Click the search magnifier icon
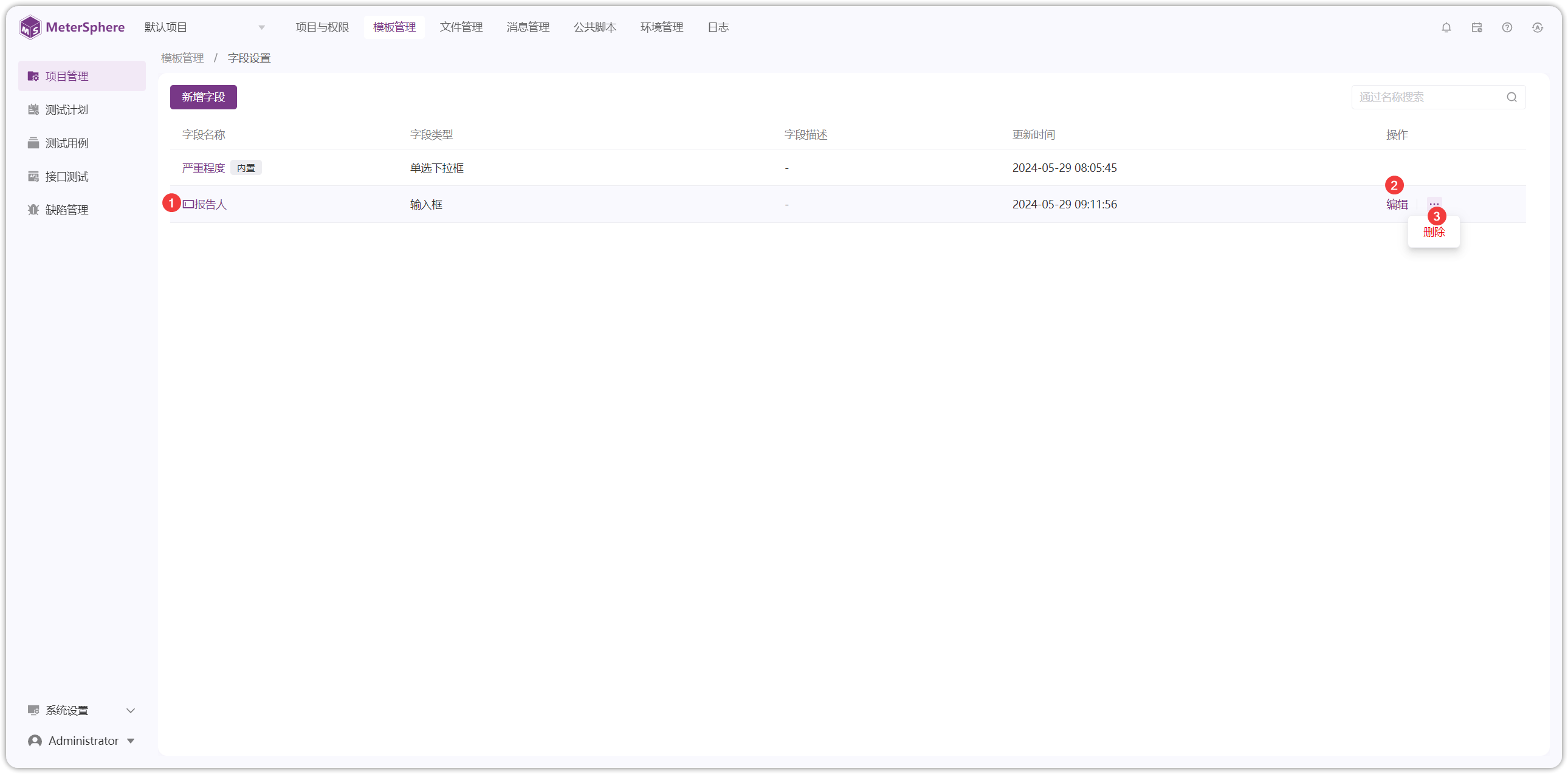The height and width of the screenshot is (774, 1568). click(1511, 97)
